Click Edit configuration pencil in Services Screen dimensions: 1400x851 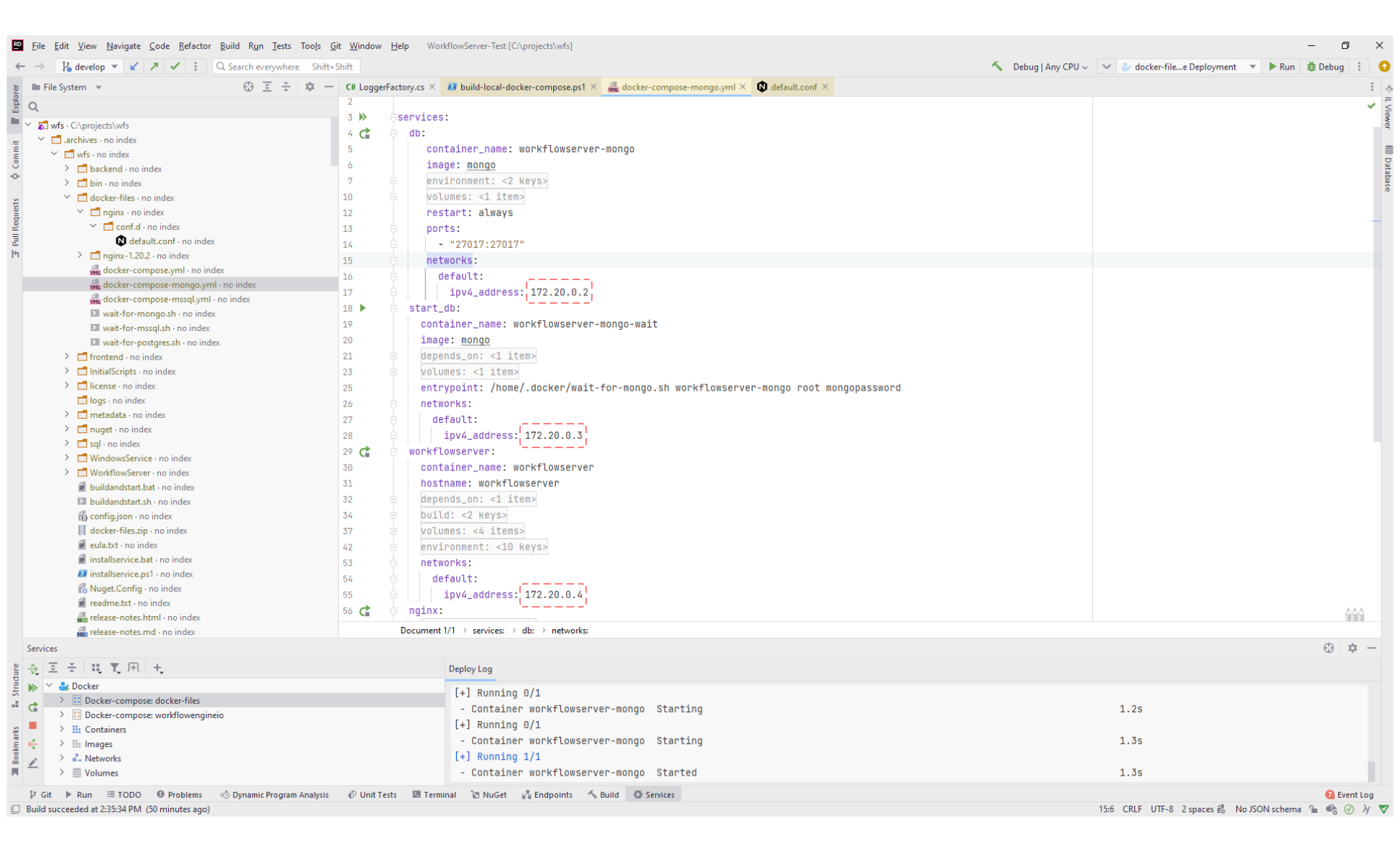pyautogui.click(x=33, y=763)
